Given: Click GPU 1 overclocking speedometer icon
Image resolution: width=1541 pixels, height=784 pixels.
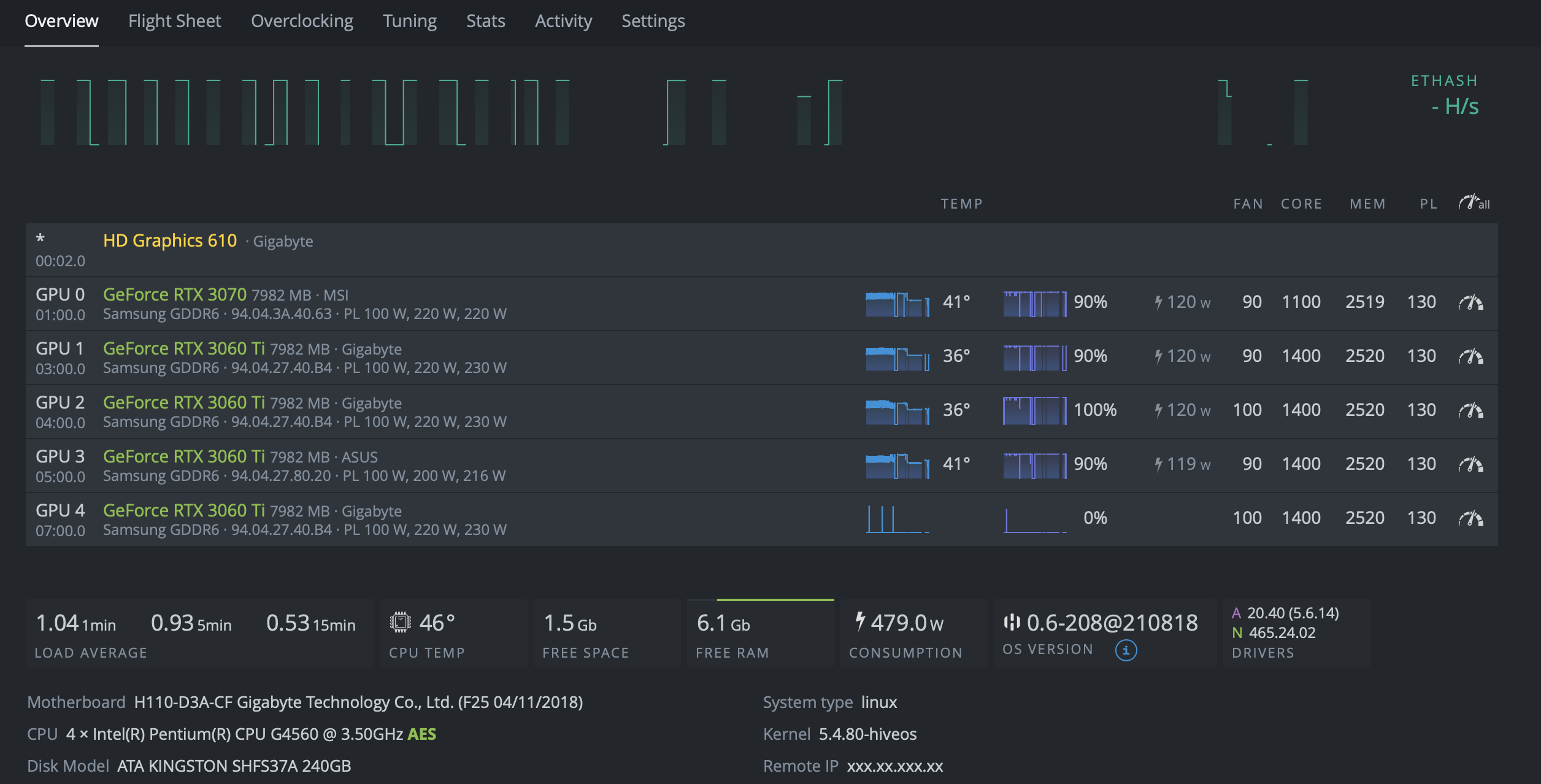Looking at the screenshot, I should 1470,356.
